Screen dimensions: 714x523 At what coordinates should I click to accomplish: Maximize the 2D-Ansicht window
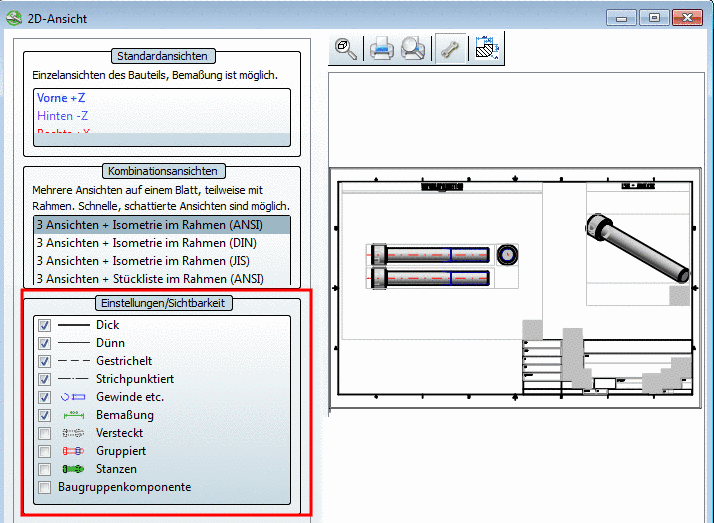coord(654,18)
